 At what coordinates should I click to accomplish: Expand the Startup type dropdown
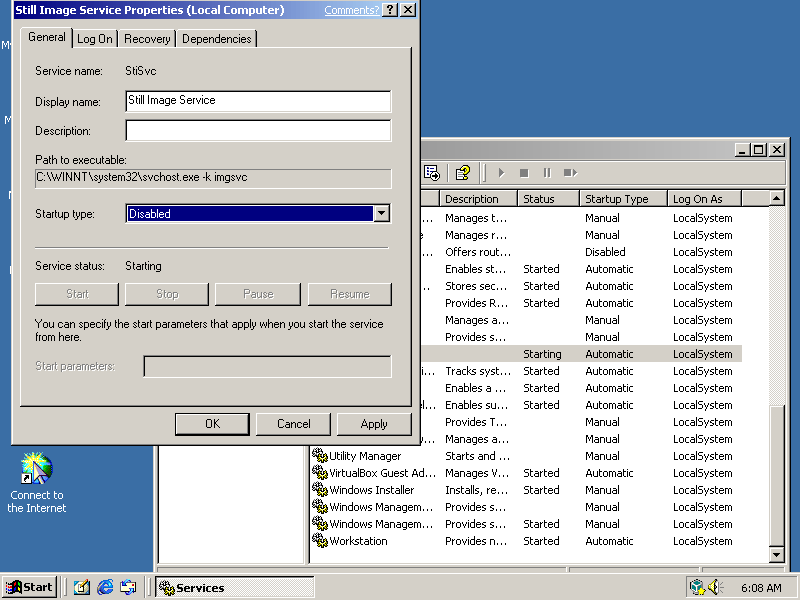coord(381,213)
